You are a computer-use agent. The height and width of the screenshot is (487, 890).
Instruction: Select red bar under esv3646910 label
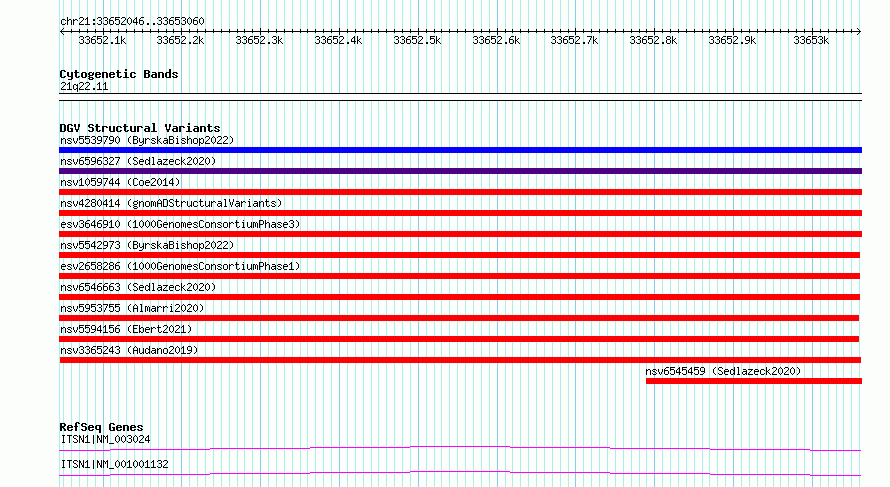(460, 234)
